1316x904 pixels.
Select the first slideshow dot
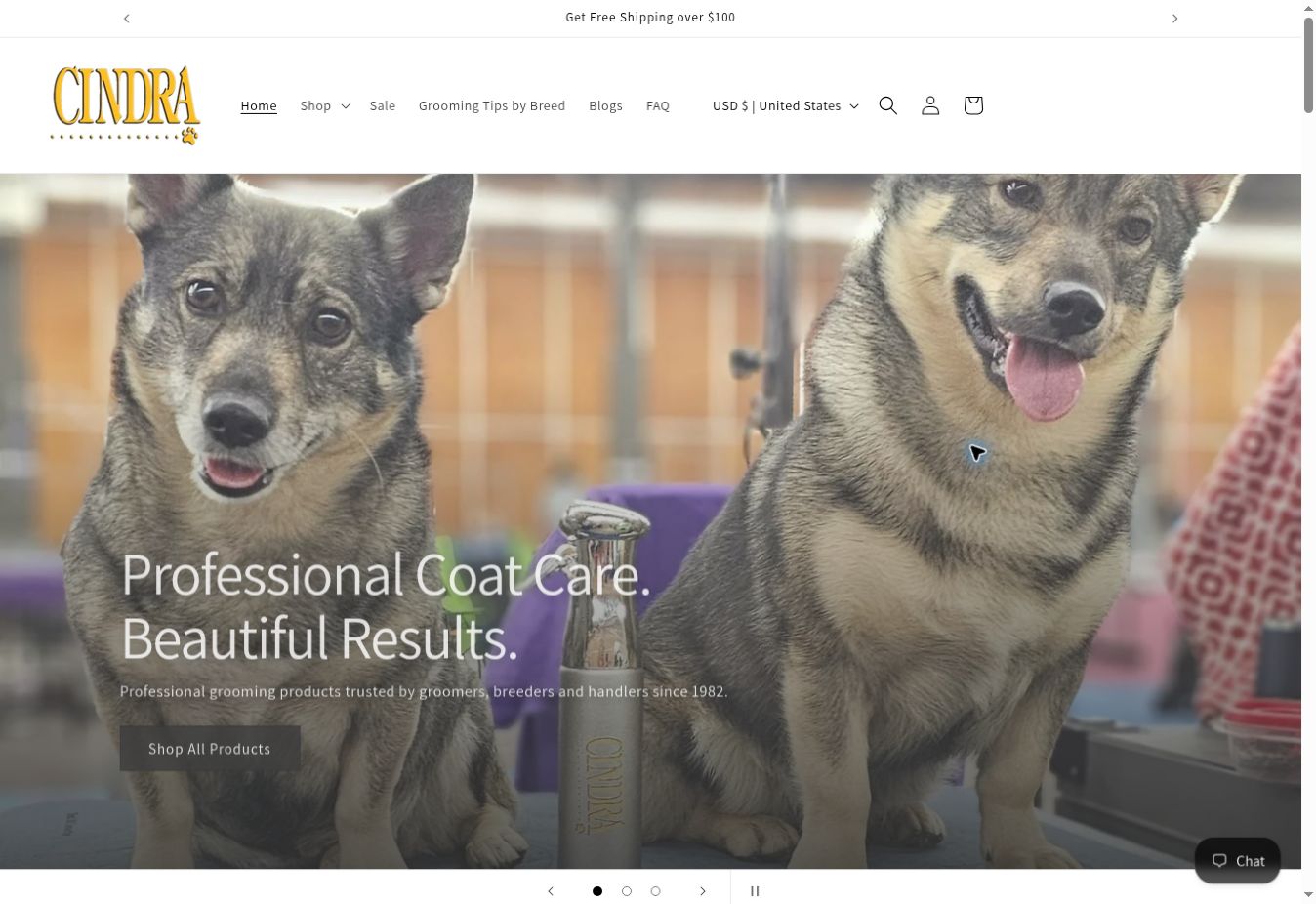tap(597, 891)
